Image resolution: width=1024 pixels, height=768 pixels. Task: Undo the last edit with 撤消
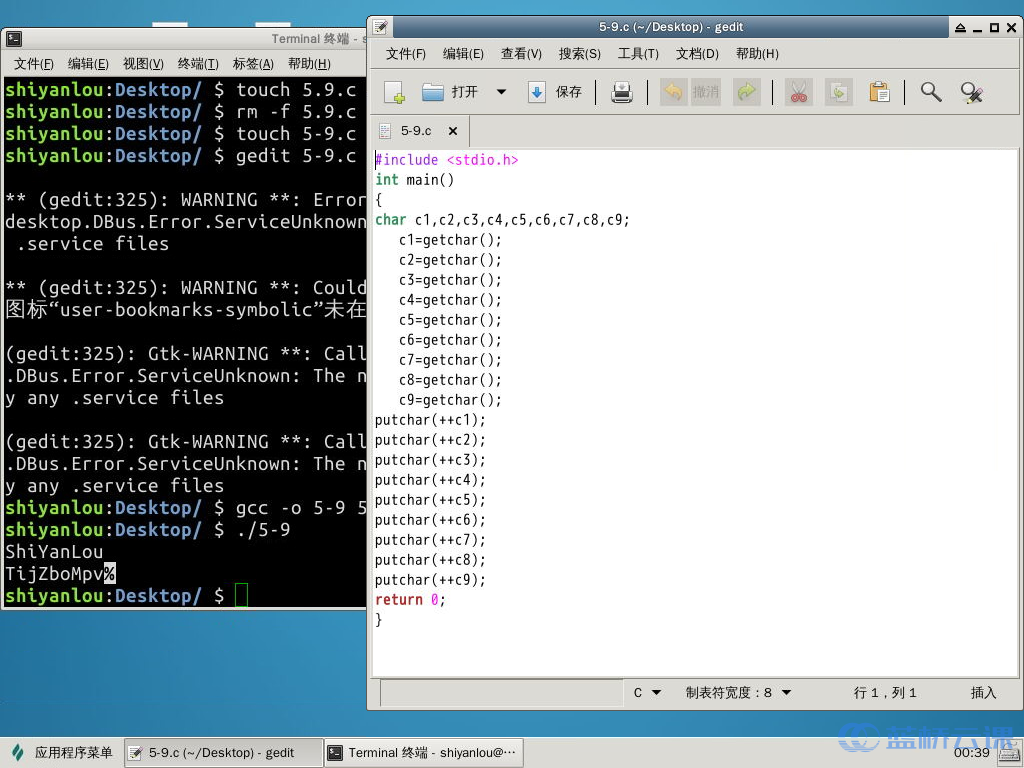[x=692, y=92]
